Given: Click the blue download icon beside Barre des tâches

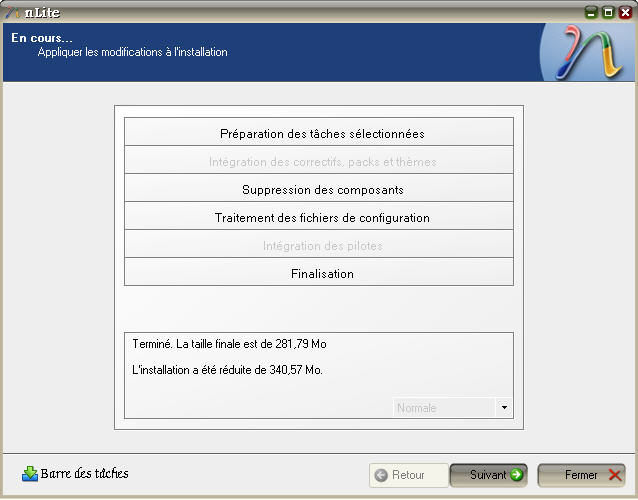Looking at the screenshot, I should (30, 474).
